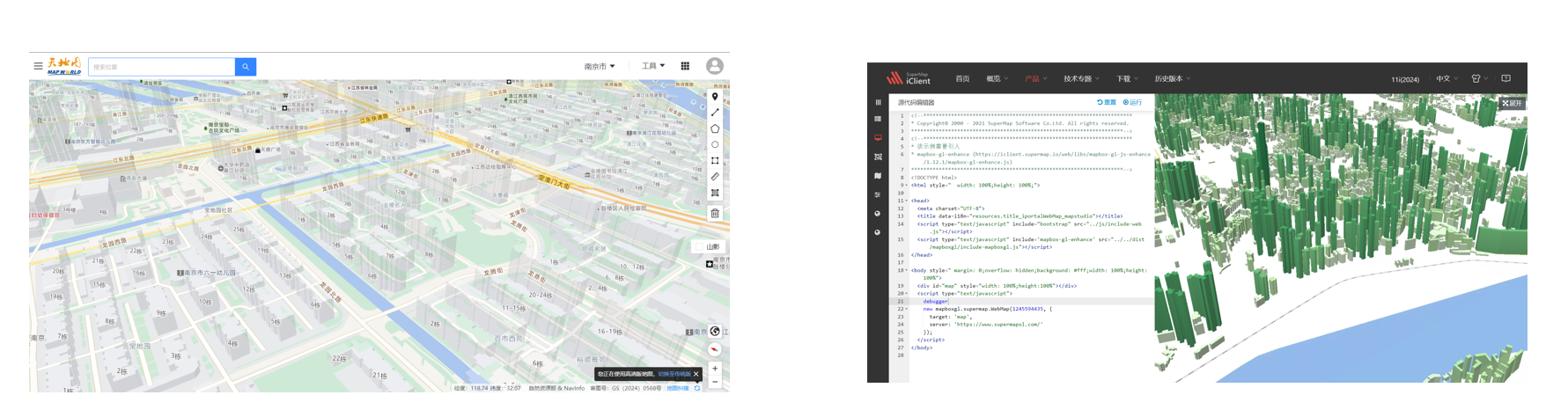
Task: Click the blue search magnifier button
Action: (246, 67)
